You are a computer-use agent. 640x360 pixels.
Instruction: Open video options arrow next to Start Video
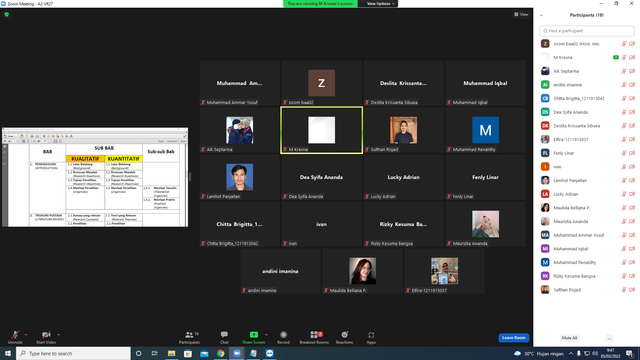[59, 335]
